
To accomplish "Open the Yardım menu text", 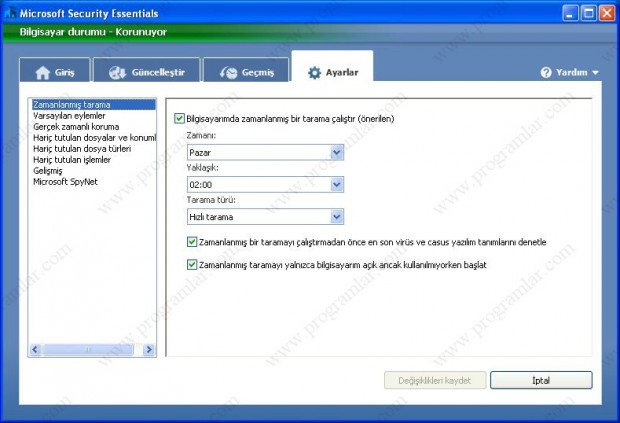I will [571, 72].
